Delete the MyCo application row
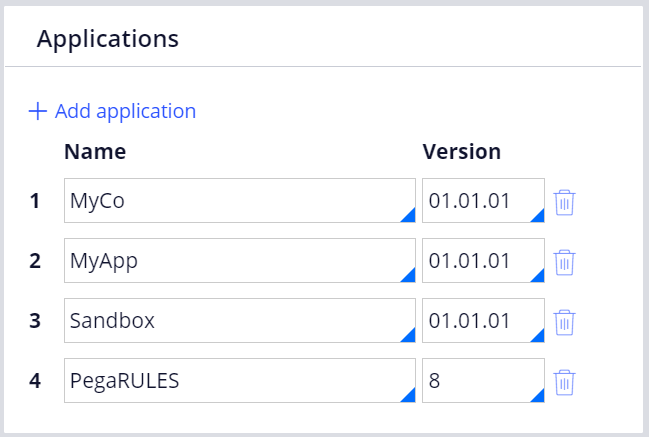 tap(565, 202)
